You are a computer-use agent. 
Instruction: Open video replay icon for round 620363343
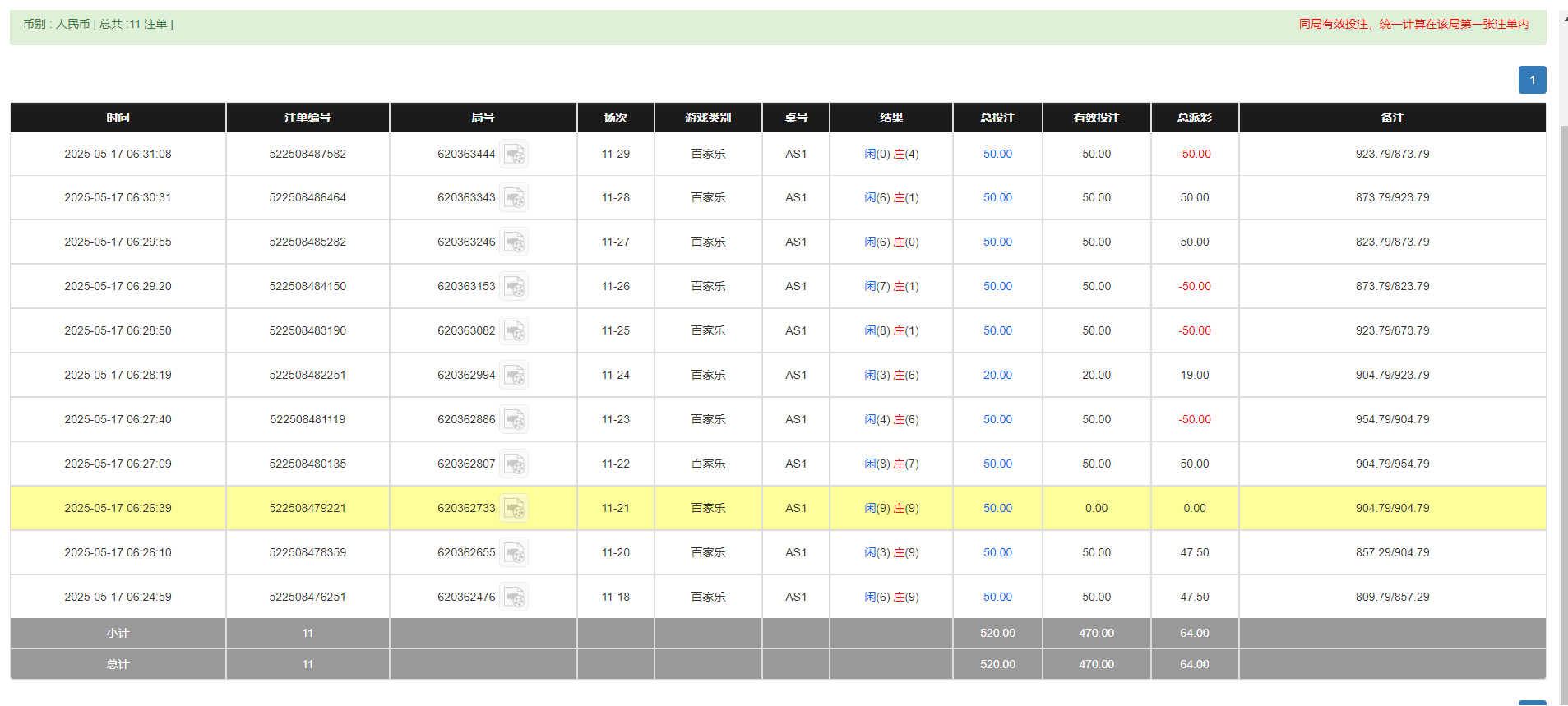[514, 198]
